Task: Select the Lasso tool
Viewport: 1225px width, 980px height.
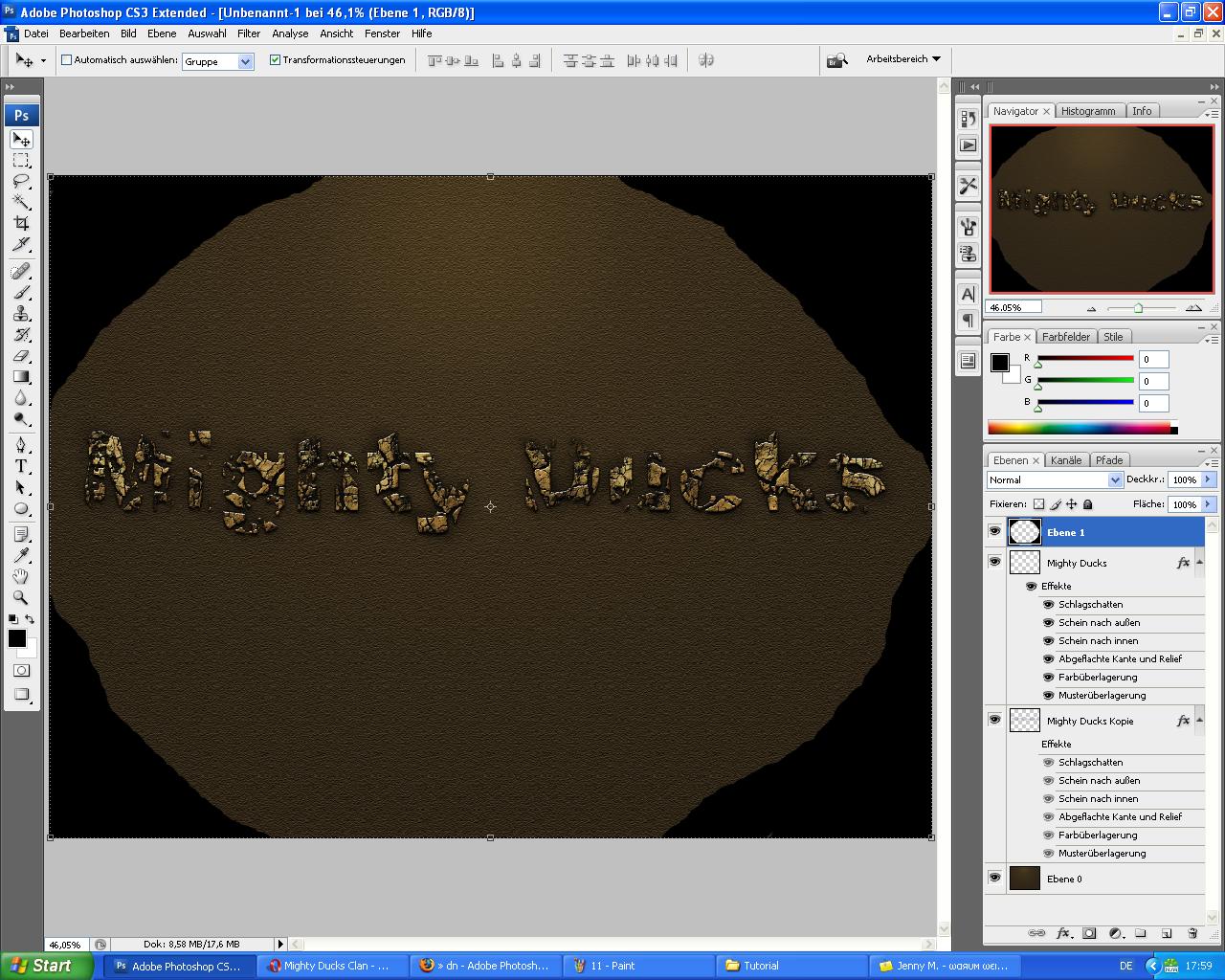Action: [21, 181]
